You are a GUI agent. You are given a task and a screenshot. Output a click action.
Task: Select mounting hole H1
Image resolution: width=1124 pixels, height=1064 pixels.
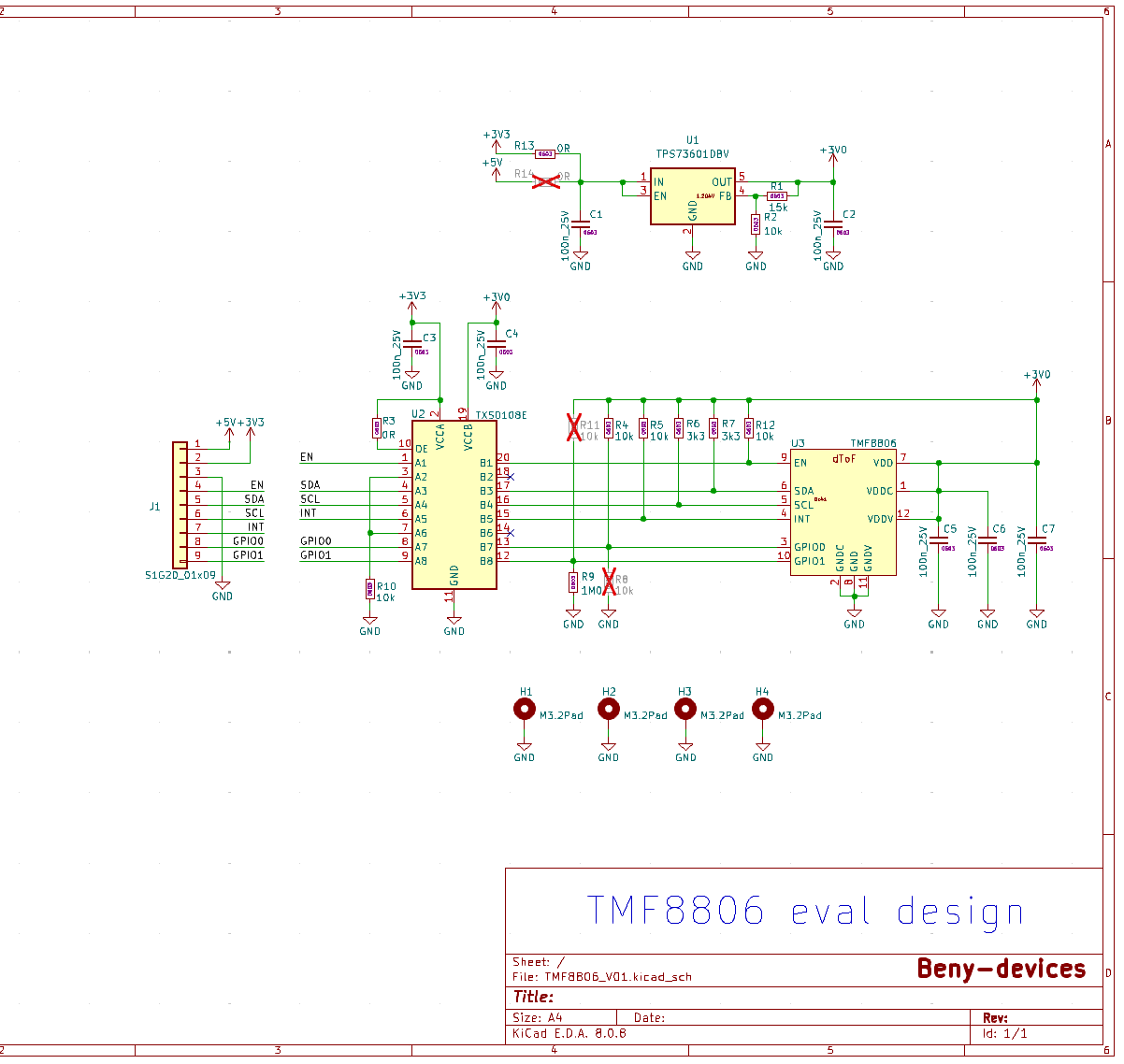525,710
